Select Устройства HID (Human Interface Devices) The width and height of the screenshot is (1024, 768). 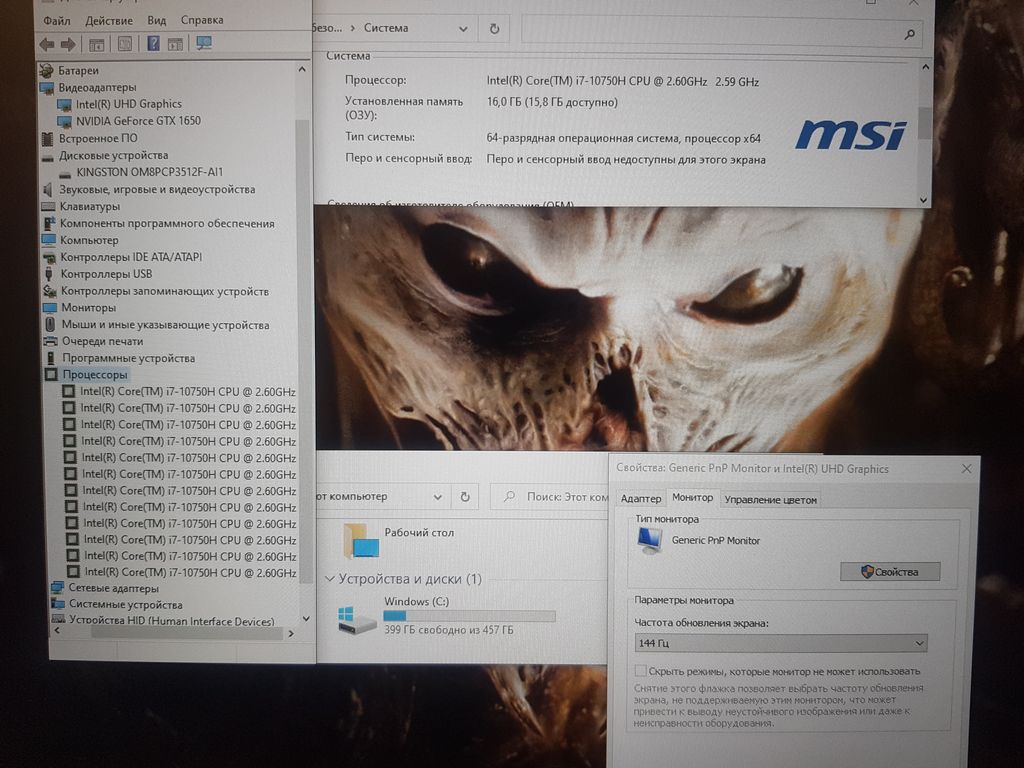click(172, 620)
